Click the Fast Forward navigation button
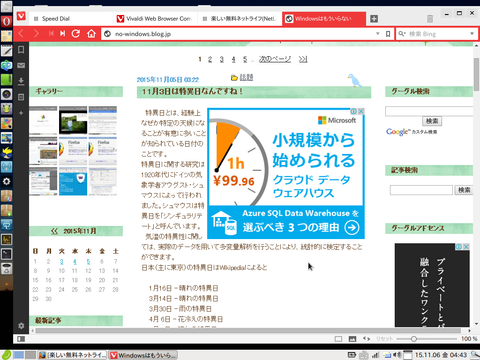 click(63, 34)
